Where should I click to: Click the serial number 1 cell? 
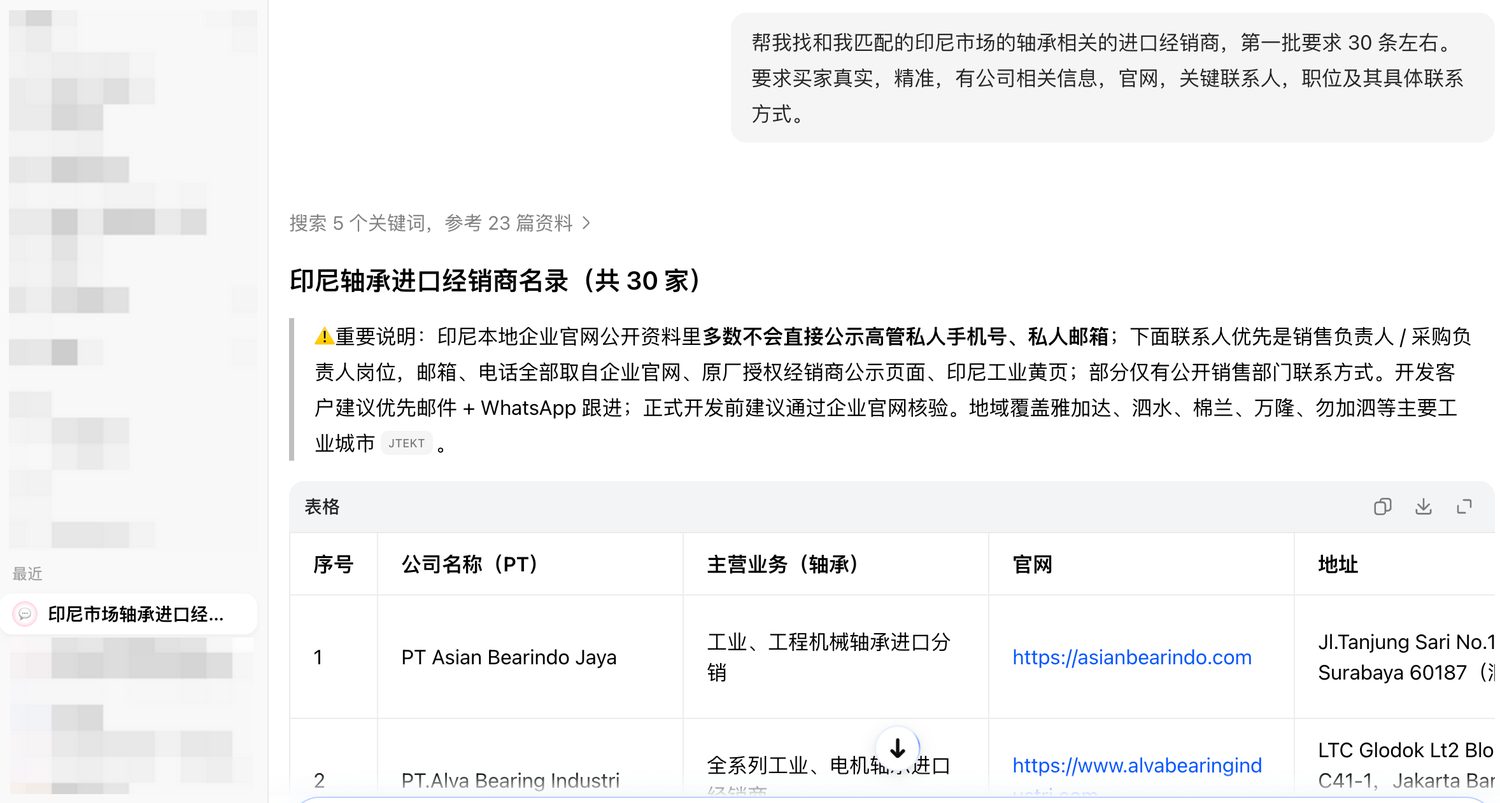[x=333, y=657]
